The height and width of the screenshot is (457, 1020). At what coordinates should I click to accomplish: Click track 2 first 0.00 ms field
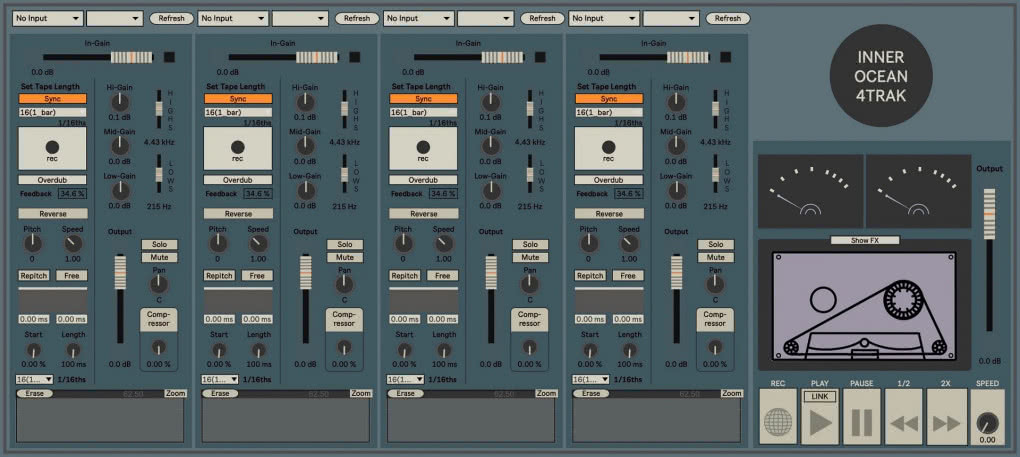pyautogui.click(x=218, y=319)
